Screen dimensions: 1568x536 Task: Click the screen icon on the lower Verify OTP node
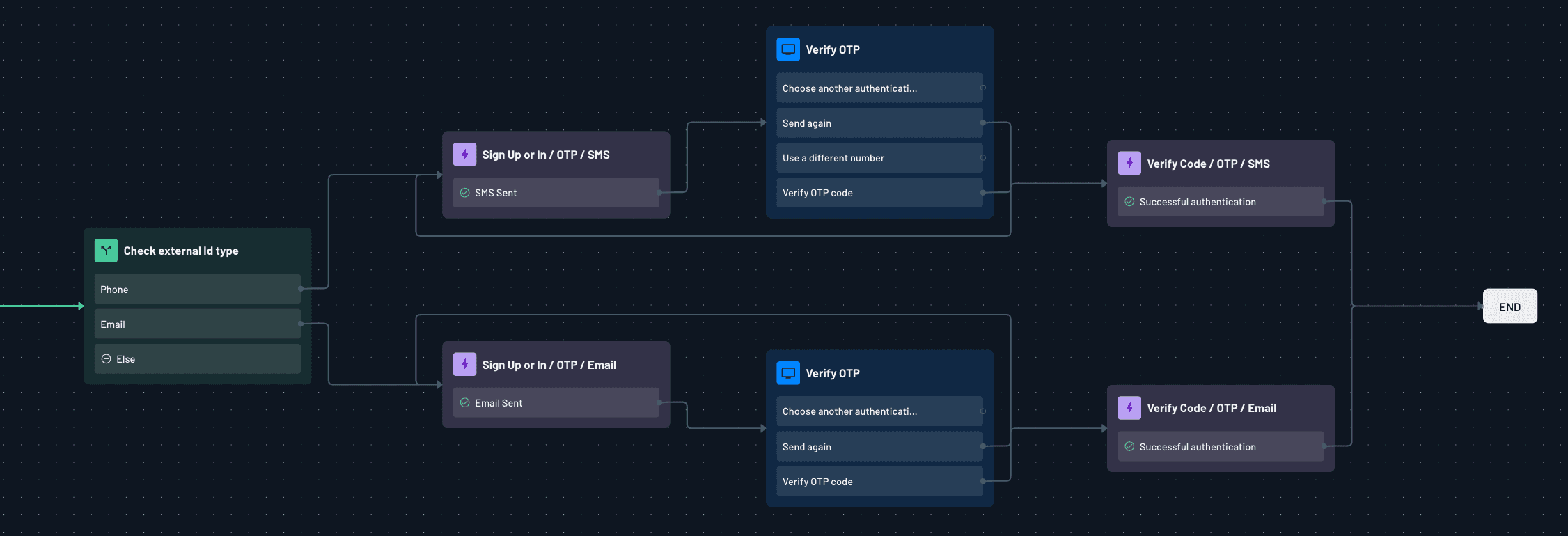point(787,372)
